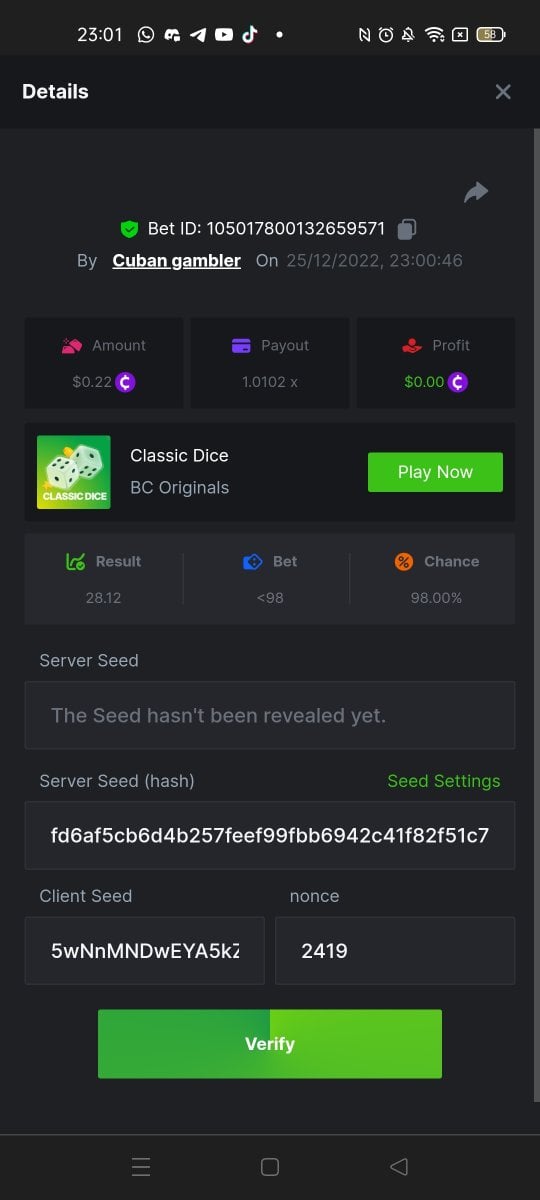This screenshot has width=540, height=1200.
Task: Tap the green verified shield icon
Action: (x=129, y=229)
